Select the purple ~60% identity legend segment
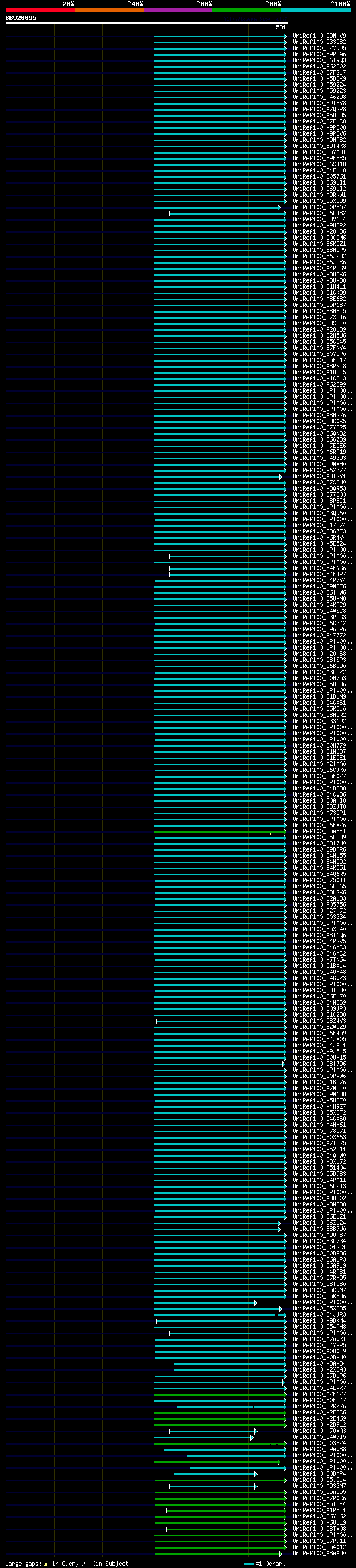This screenshot has height=1568, width=356. tap(179, 10)
